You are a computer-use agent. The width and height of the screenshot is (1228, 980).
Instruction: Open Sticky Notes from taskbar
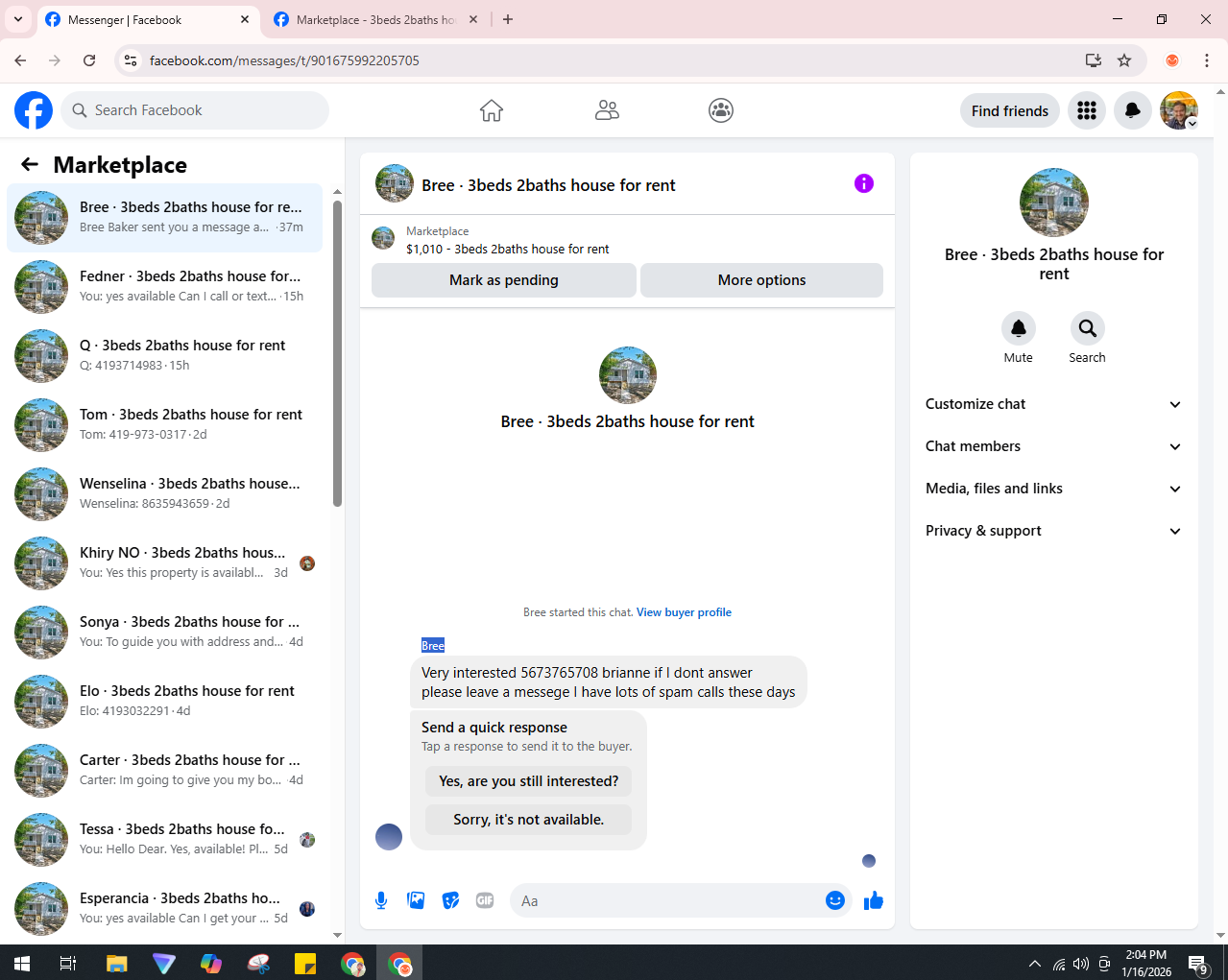305,963
